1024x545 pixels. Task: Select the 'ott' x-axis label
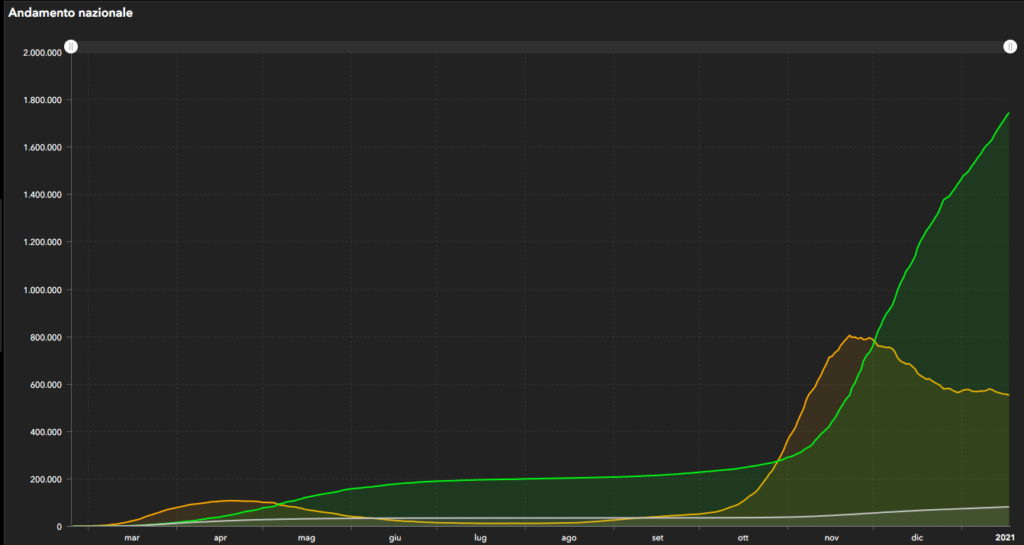744,537
